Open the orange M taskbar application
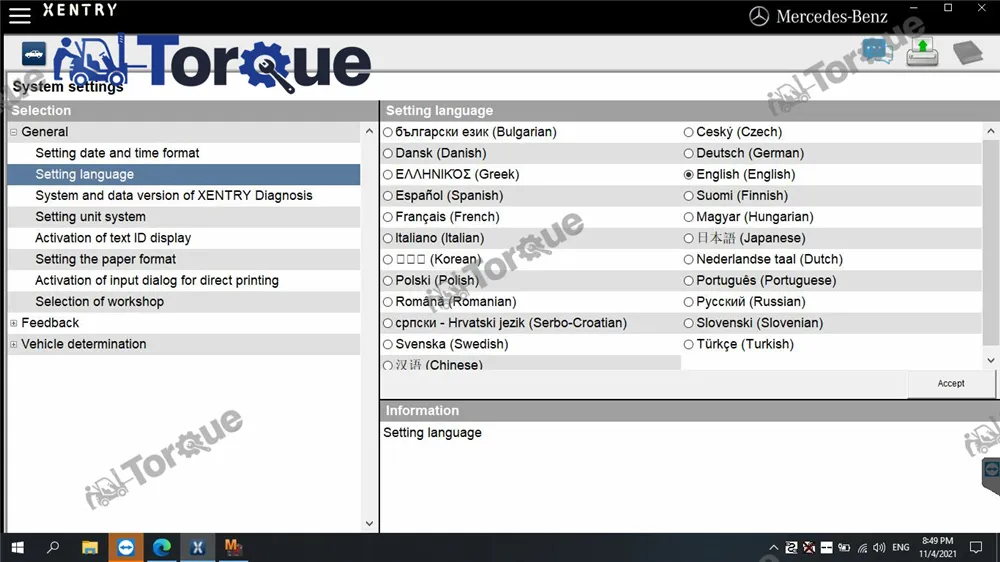 [x=233, y=547]
